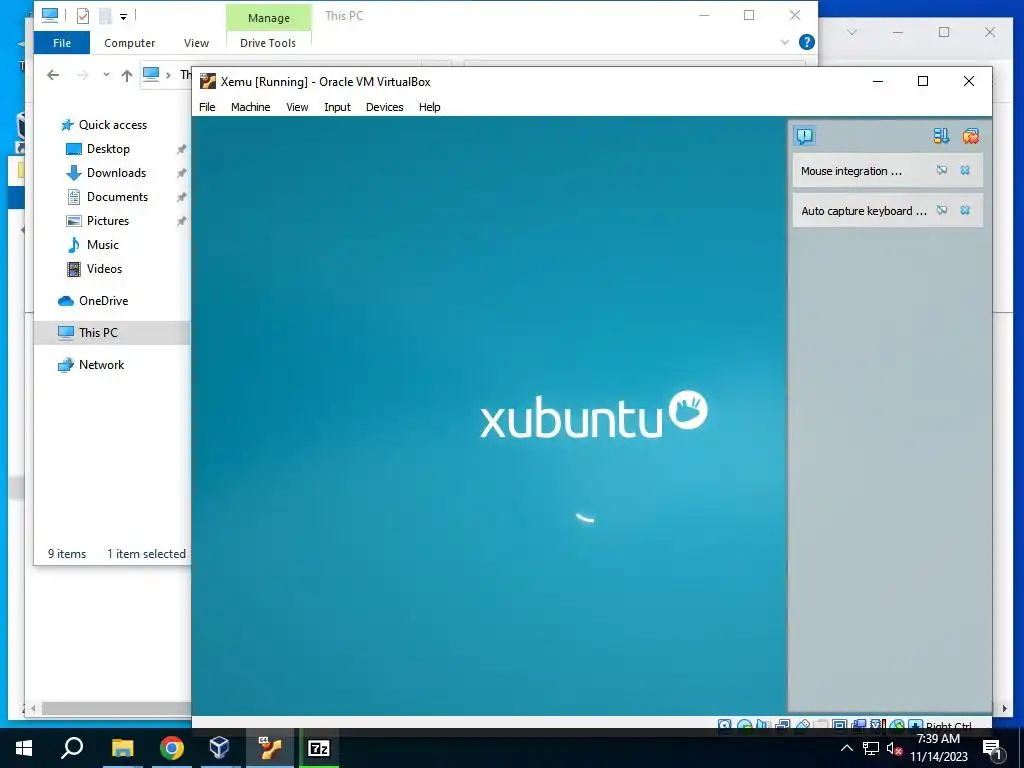Open File Explorer from taskbar
The width and height of the screenshot is (1024, 768).
click(x=122, y=748)
